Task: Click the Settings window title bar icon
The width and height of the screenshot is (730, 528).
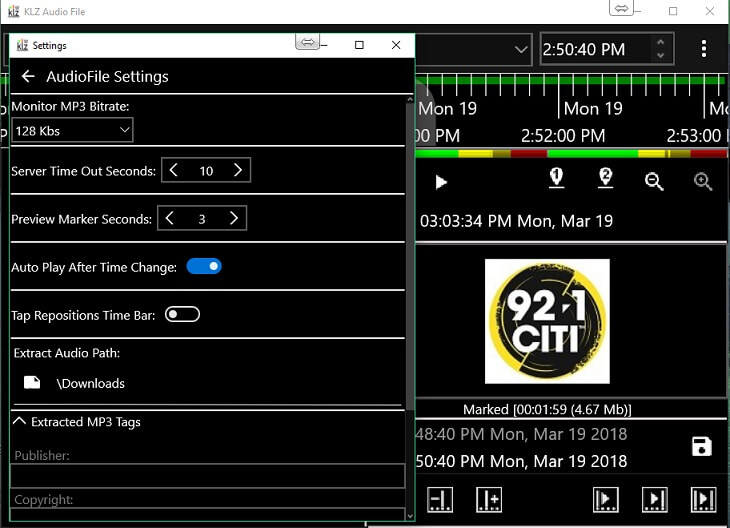Action: [x=22, y=45]
